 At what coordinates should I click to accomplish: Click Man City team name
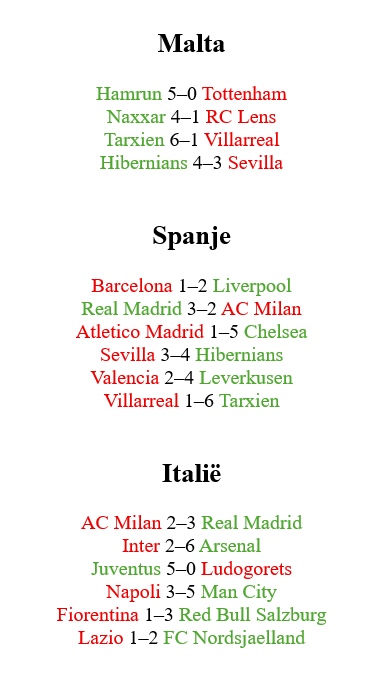point(239,592)
